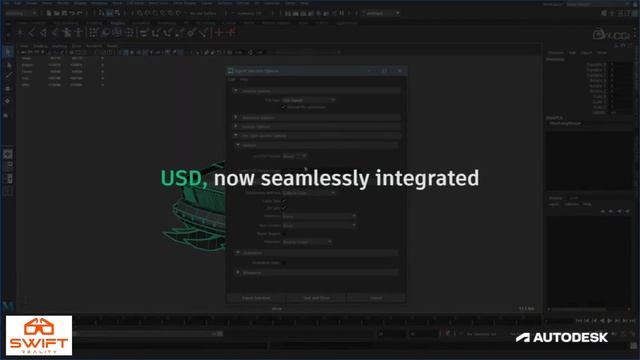Open Help menu in Export Selection Options dialog
The width and height of the screenshot is (640, 360).
244,80
